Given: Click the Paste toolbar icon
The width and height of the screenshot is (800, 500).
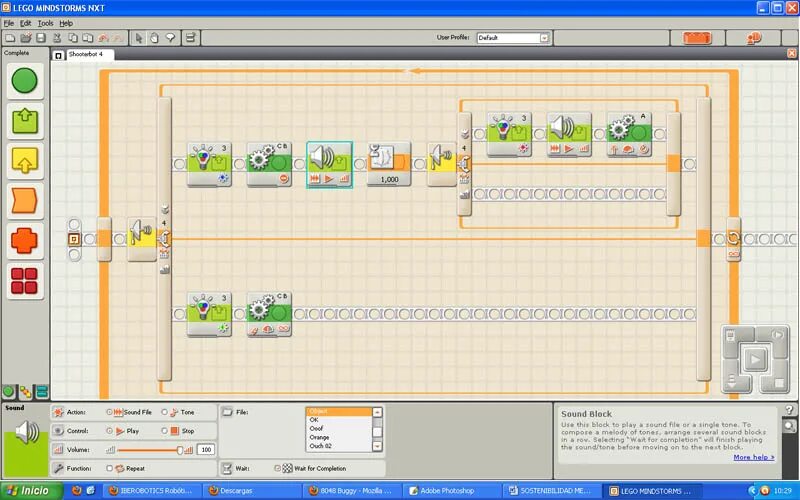Looking at the screenshot, I should (x=88, y=38).
